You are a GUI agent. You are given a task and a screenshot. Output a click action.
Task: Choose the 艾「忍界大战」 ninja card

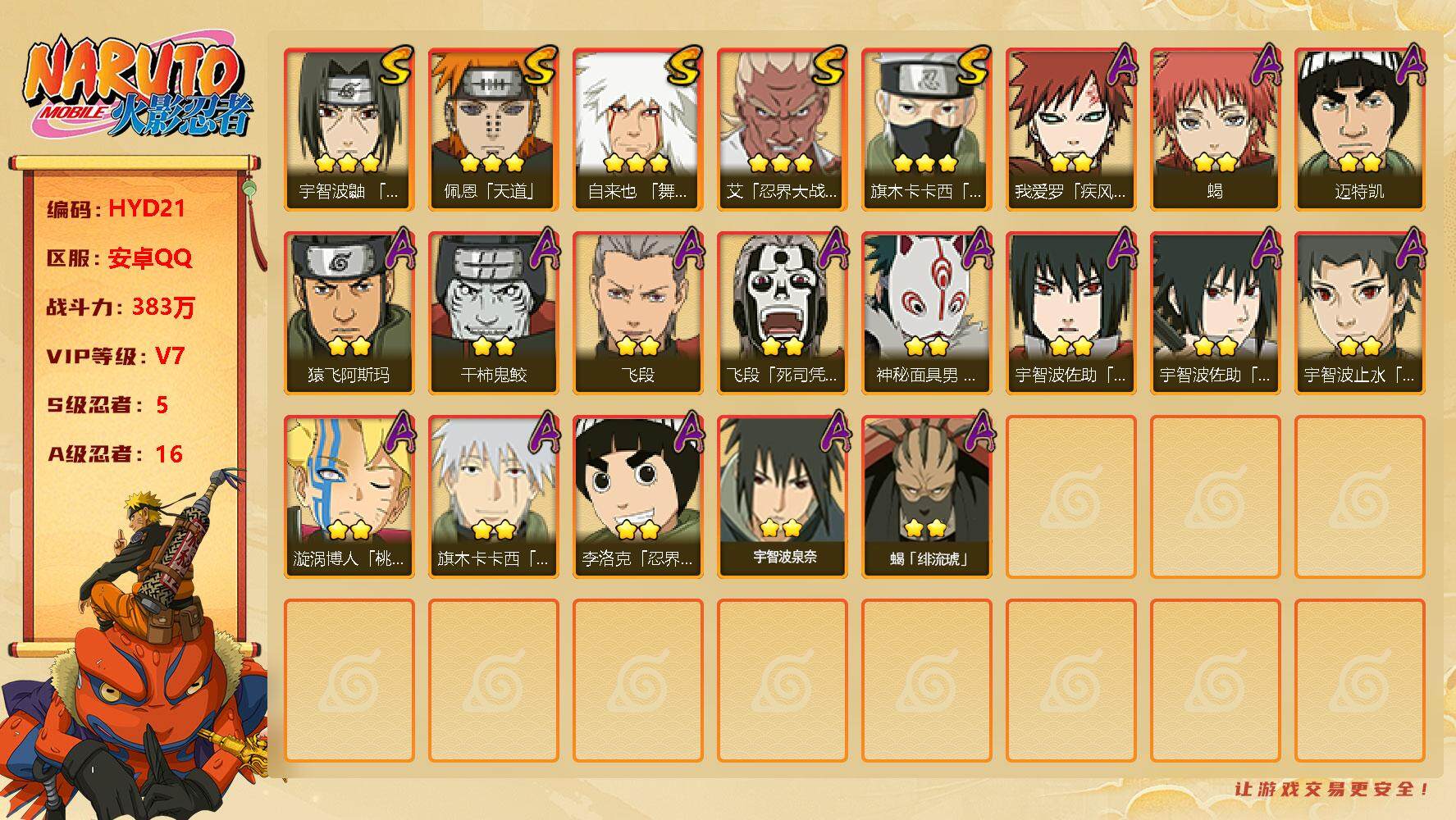click(783, 130)
